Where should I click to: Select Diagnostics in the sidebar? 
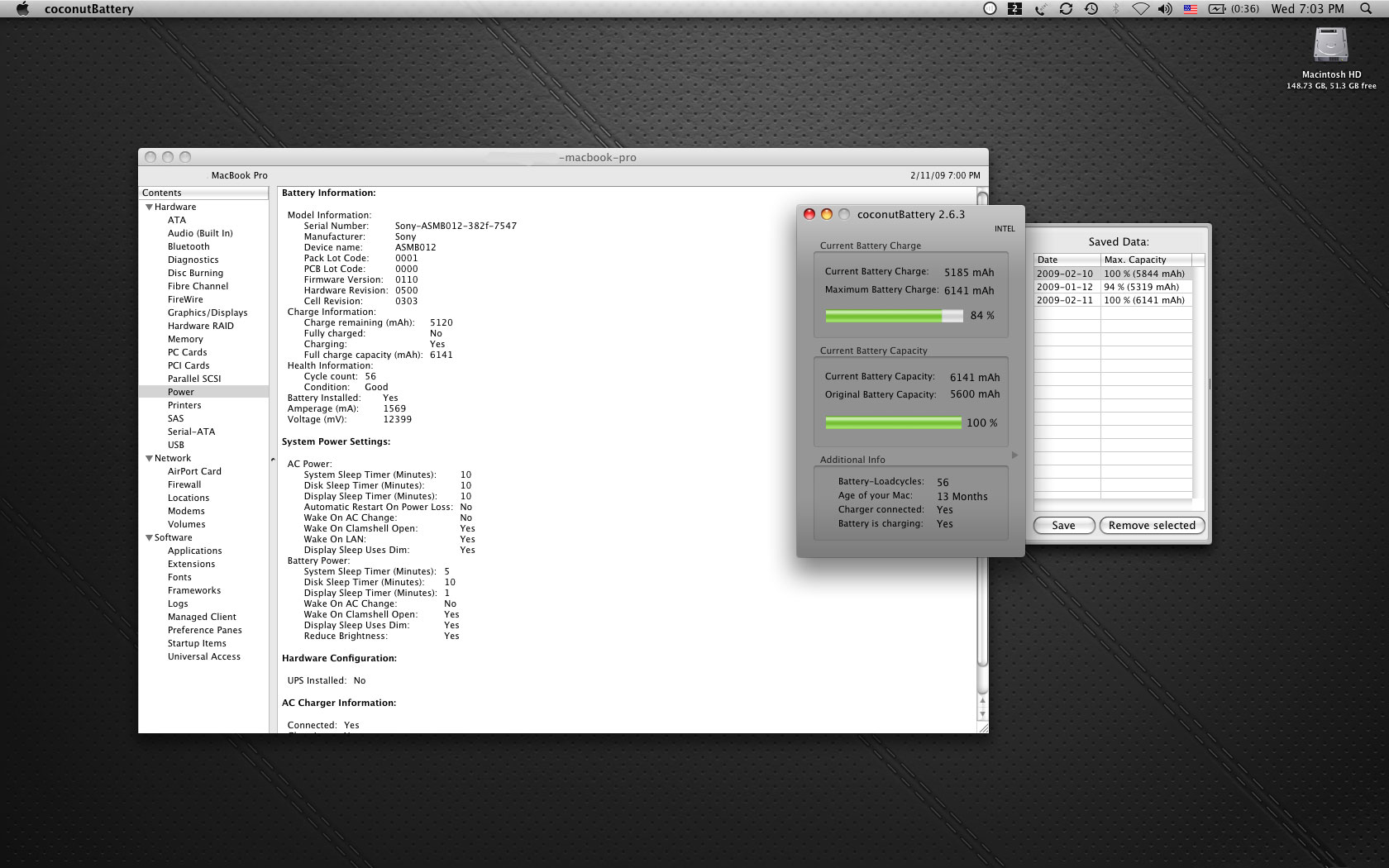[193, 260]
